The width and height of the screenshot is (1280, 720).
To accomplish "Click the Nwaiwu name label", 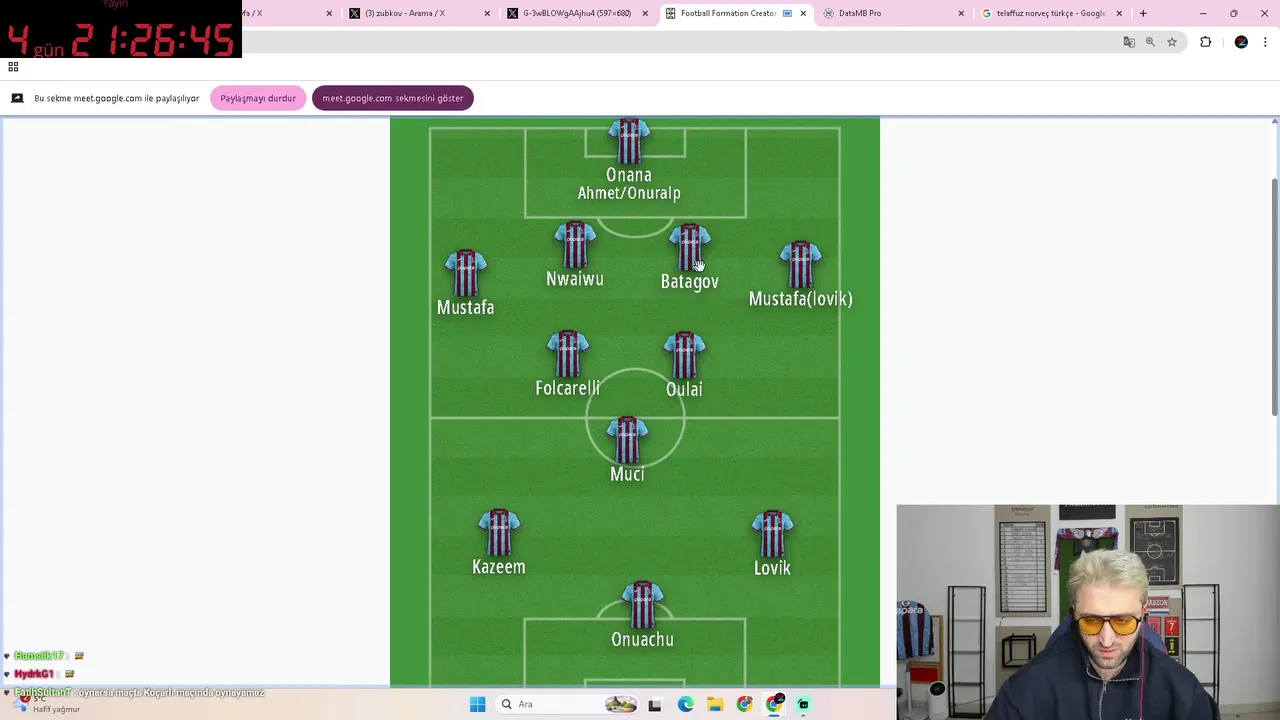I will [x=575, y=279].
